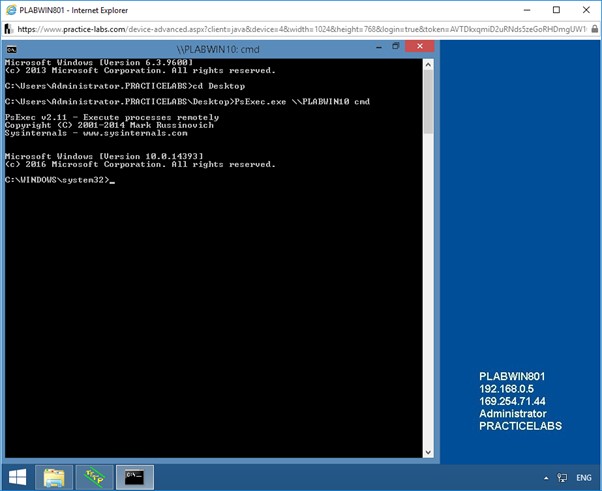Screen dimensions: 602x491
Task: Click the cd Desktop command line
Action: (x=125, y=86)
